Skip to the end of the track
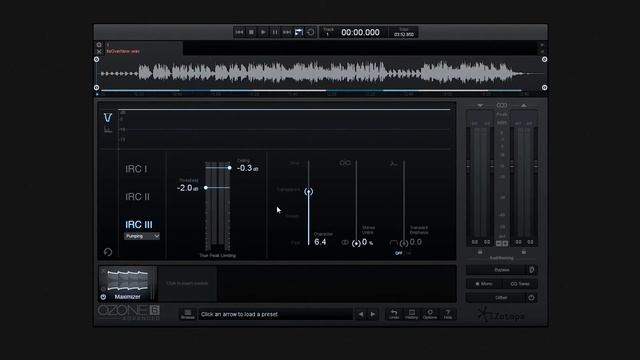Image resolution: width=640 pixels, height=360 pixels. [287, 32]
